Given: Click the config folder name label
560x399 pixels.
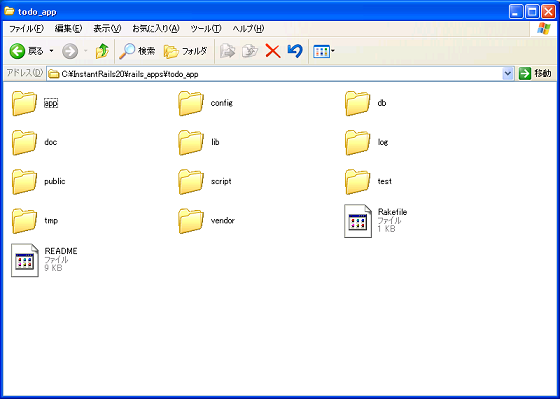Looking at the screenshot, I should pyautogui.click(x=222, y=103).
